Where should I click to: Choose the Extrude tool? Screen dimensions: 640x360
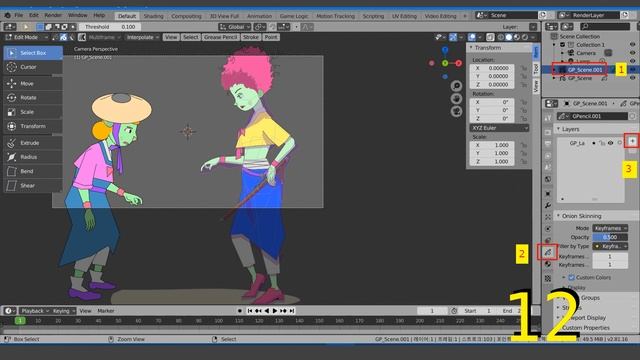tap(33, 143)
